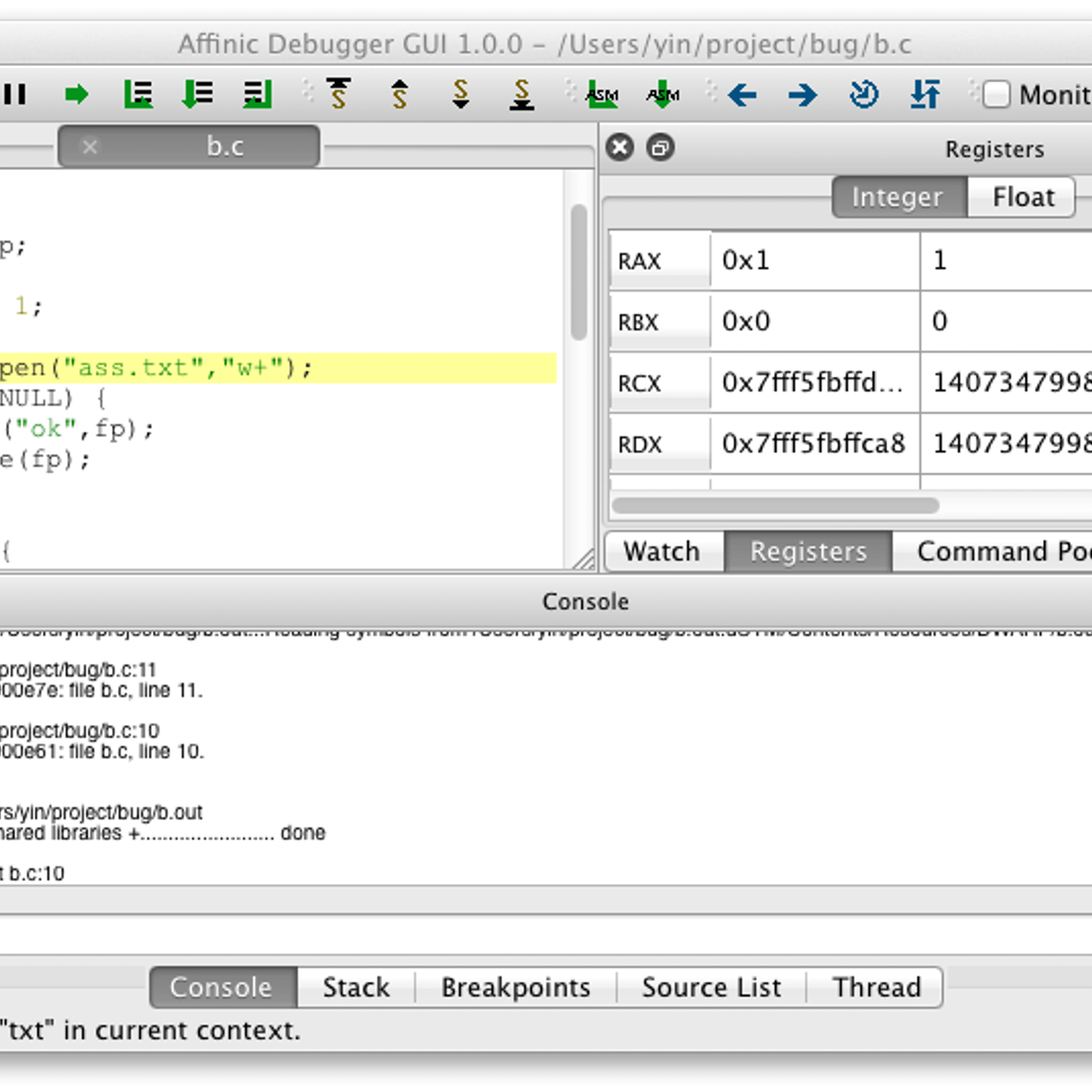The image size is (1092, 1092).
Task: Select the b.c file tab
Action: tap(189, 146)
